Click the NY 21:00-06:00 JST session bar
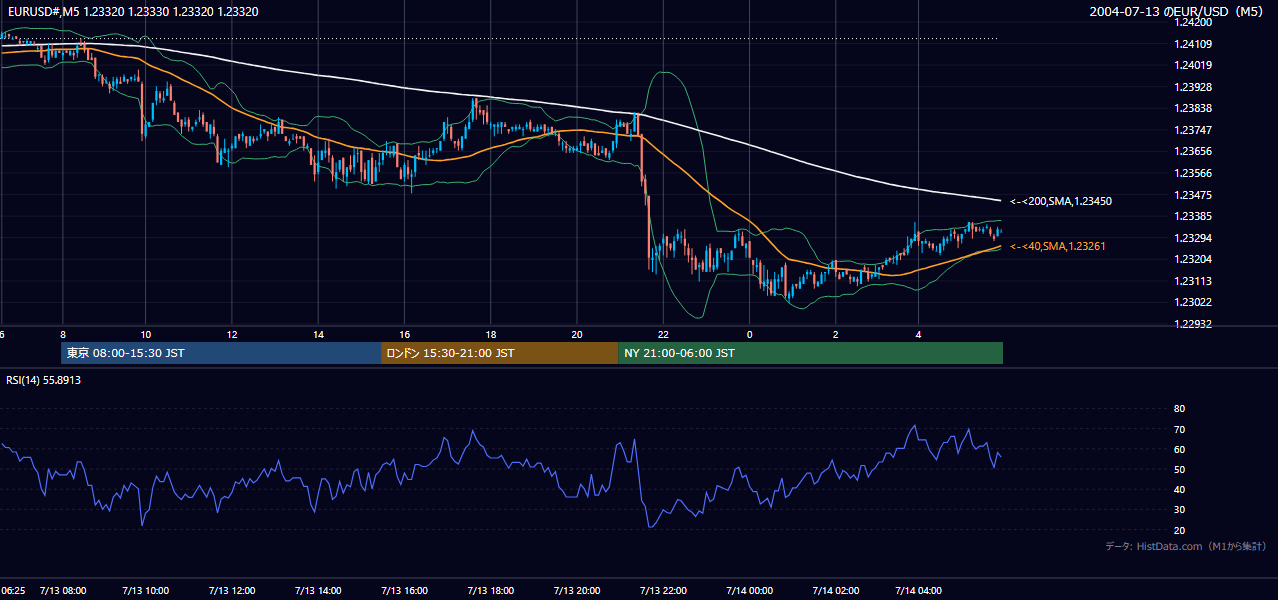This screenshot has width=1278, height=600. click(810, 353)
